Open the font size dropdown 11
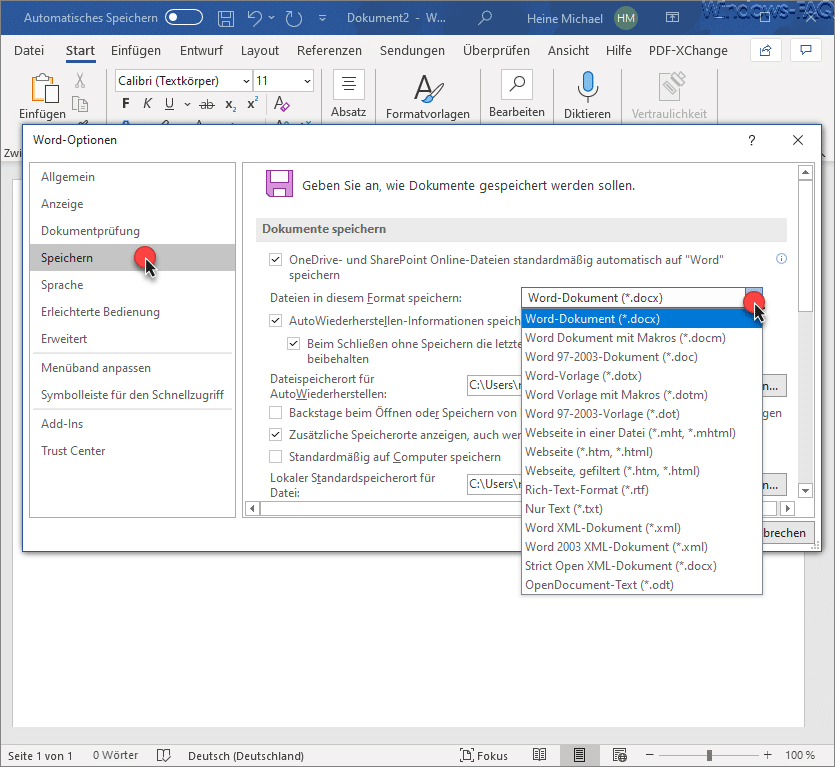 pos(307,81)
